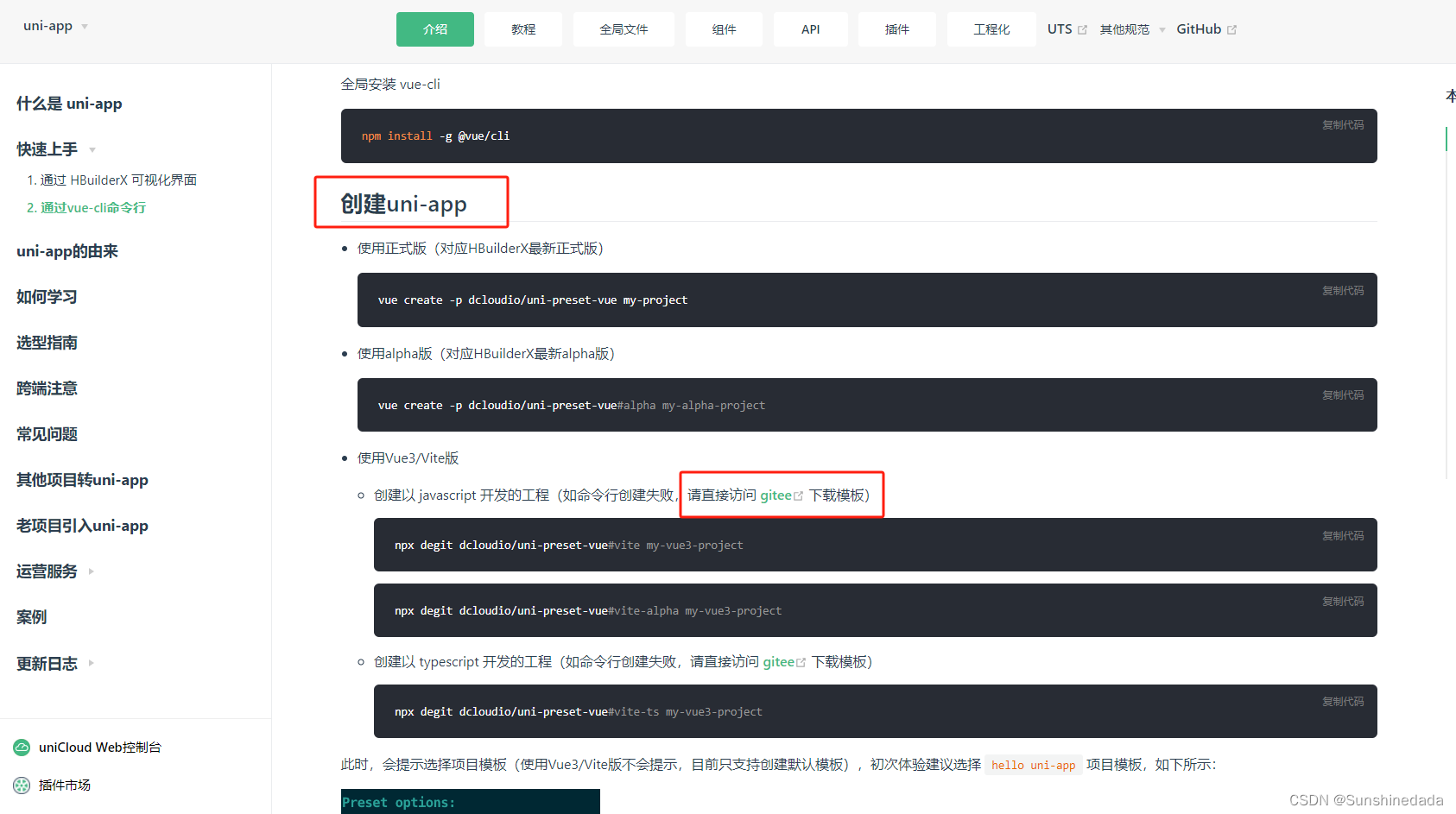Open 如何学习 sidebar page
Image resolution: width=1456 pixels, height=814 pixels.
coord(47,297)
